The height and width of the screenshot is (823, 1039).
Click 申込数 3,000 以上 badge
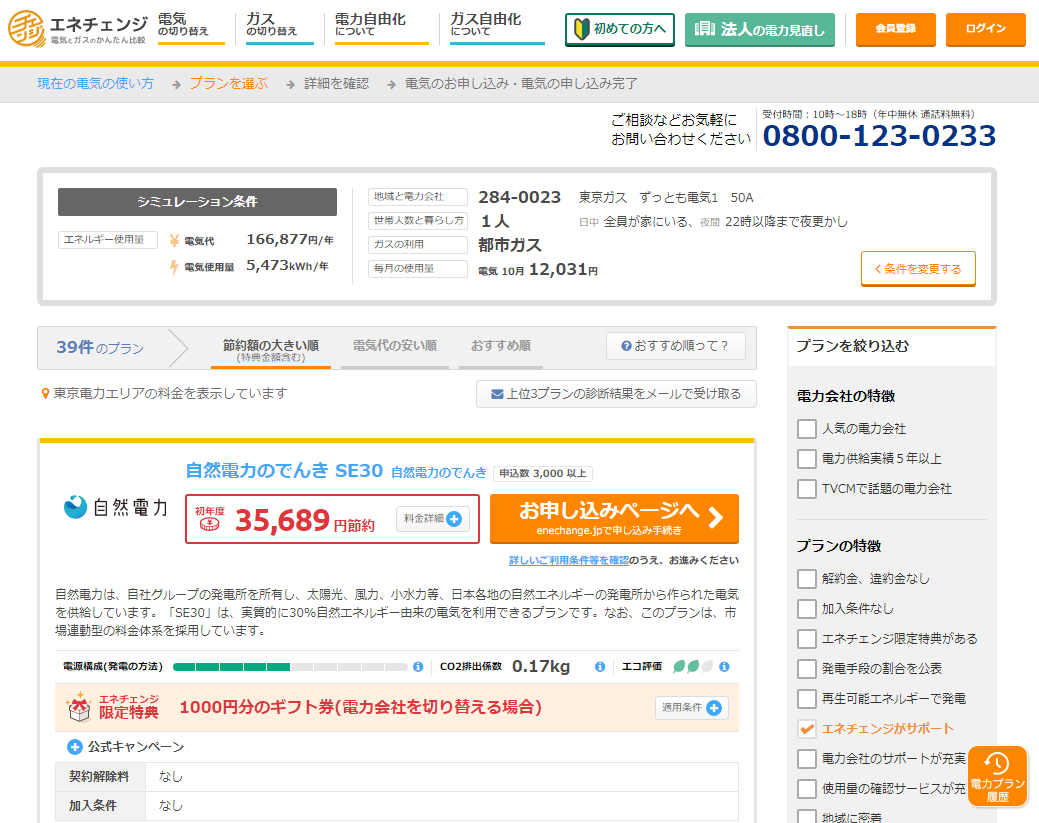pos(543,473)
